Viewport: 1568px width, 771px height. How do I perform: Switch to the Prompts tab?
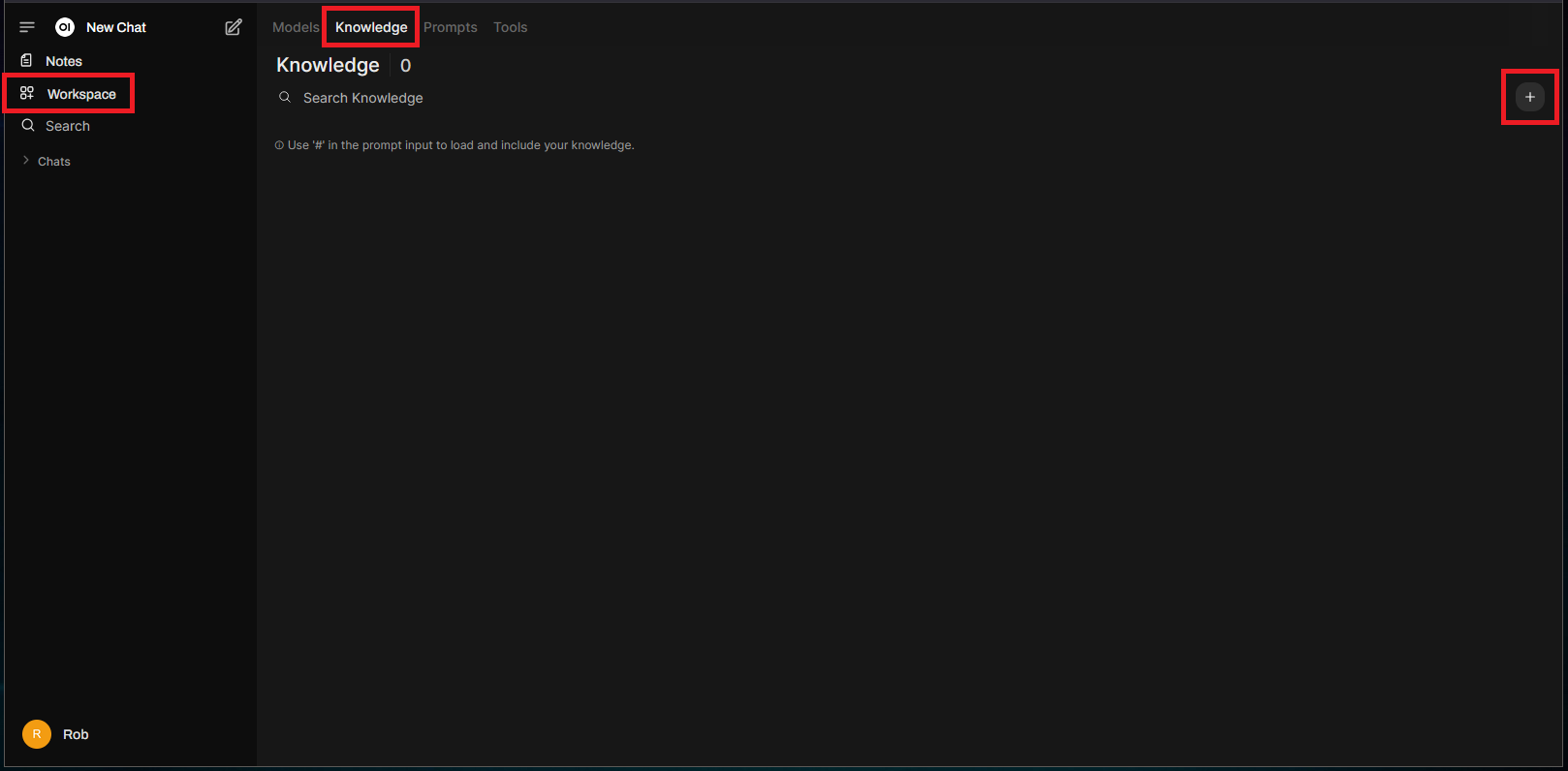point(451,27)
